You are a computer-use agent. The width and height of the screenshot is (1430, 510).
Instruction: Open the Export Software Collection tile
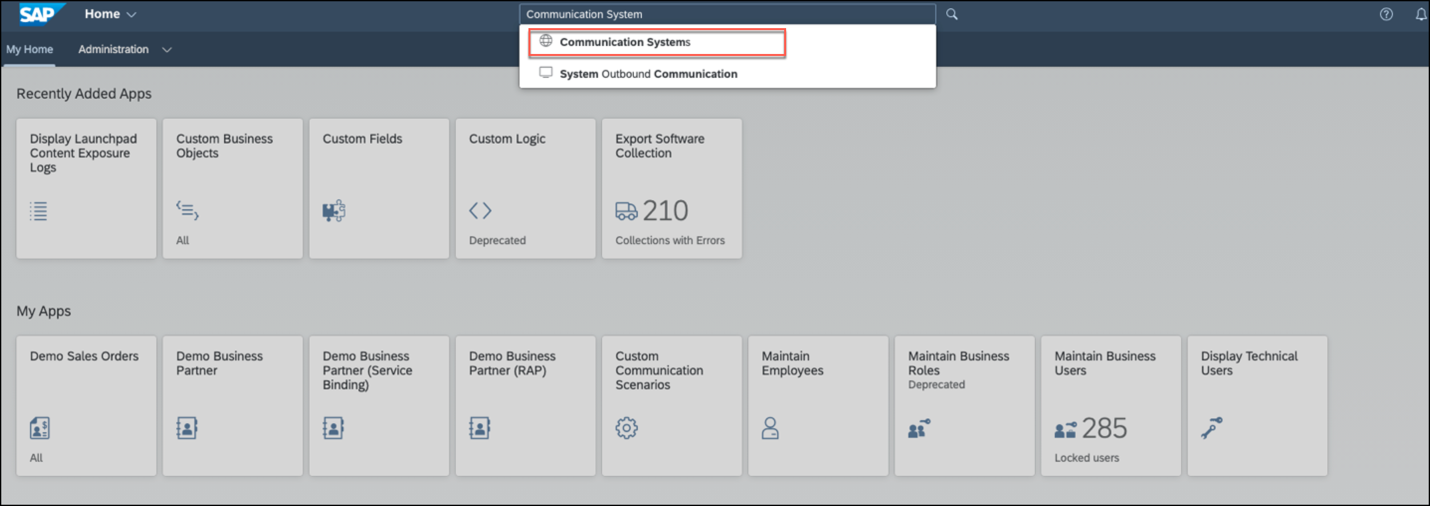672,189
